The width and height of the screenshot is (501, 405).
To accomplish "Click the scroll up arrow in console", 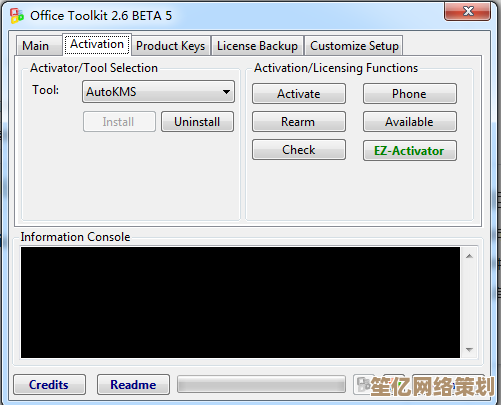I will point(469,256).
